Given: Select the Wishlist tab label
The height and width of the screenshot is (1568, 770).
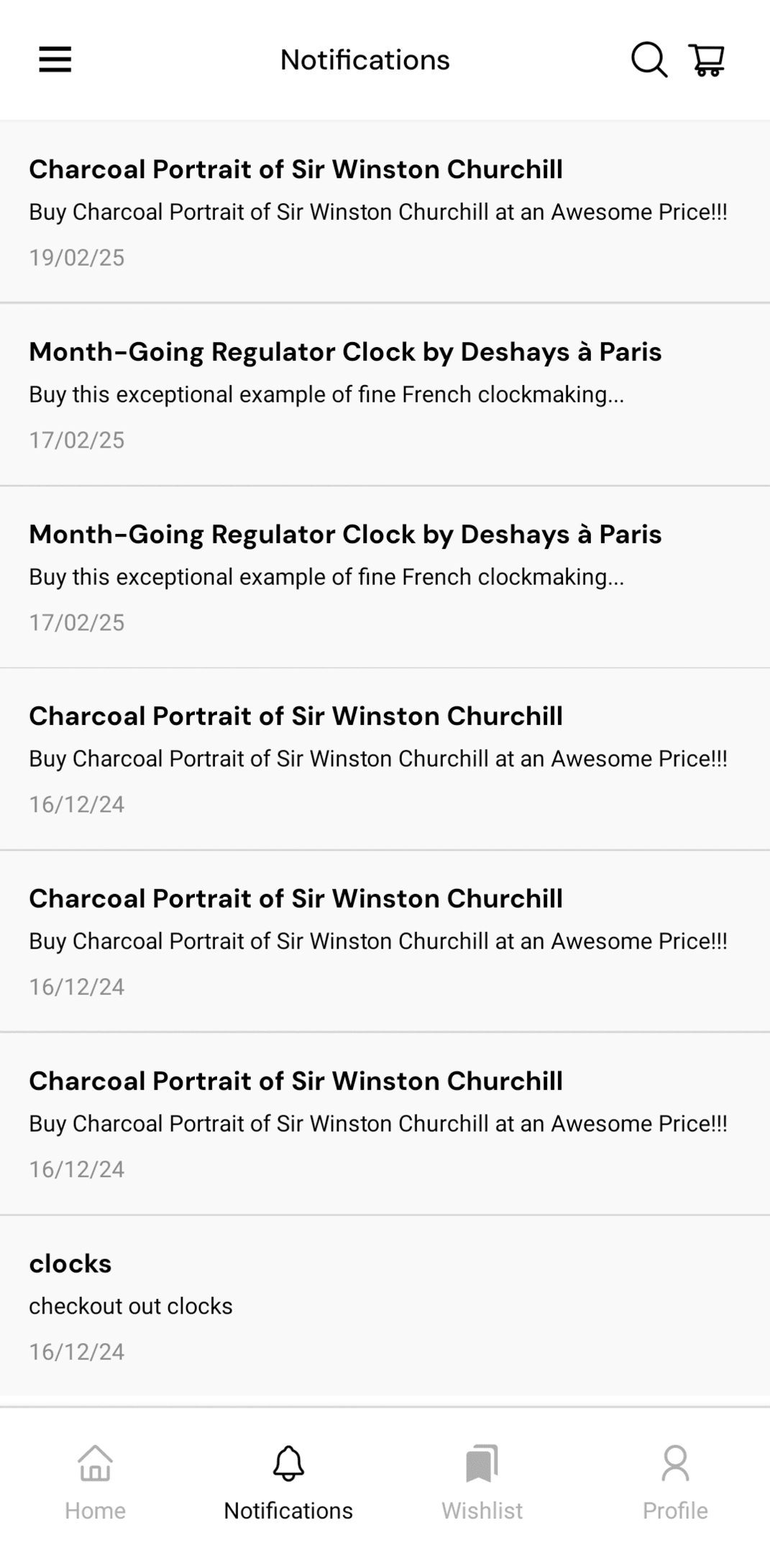Looking at the screenshot, I should click(482, 1511).
